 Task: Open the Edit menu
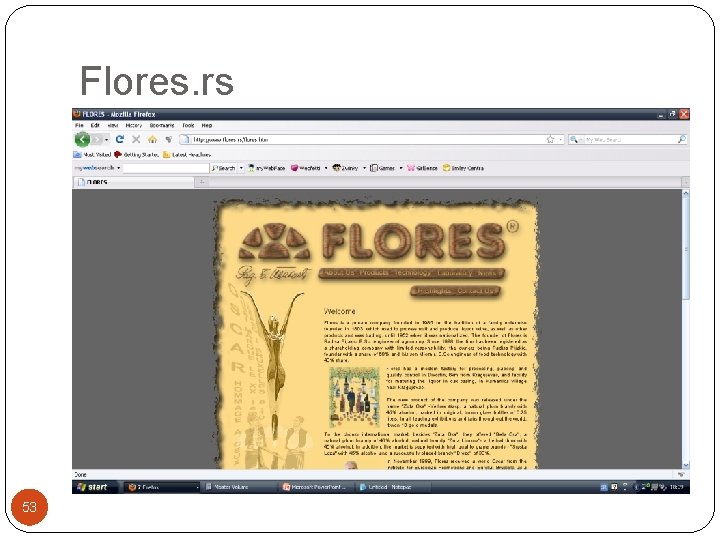pos(95,125)
